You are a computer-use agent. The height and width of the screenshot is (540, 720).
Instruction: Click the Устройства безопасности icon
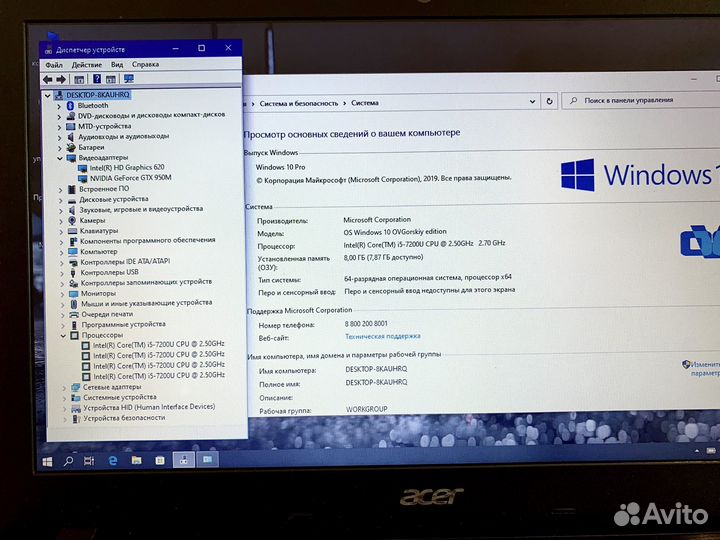click(x=77, y=418)
